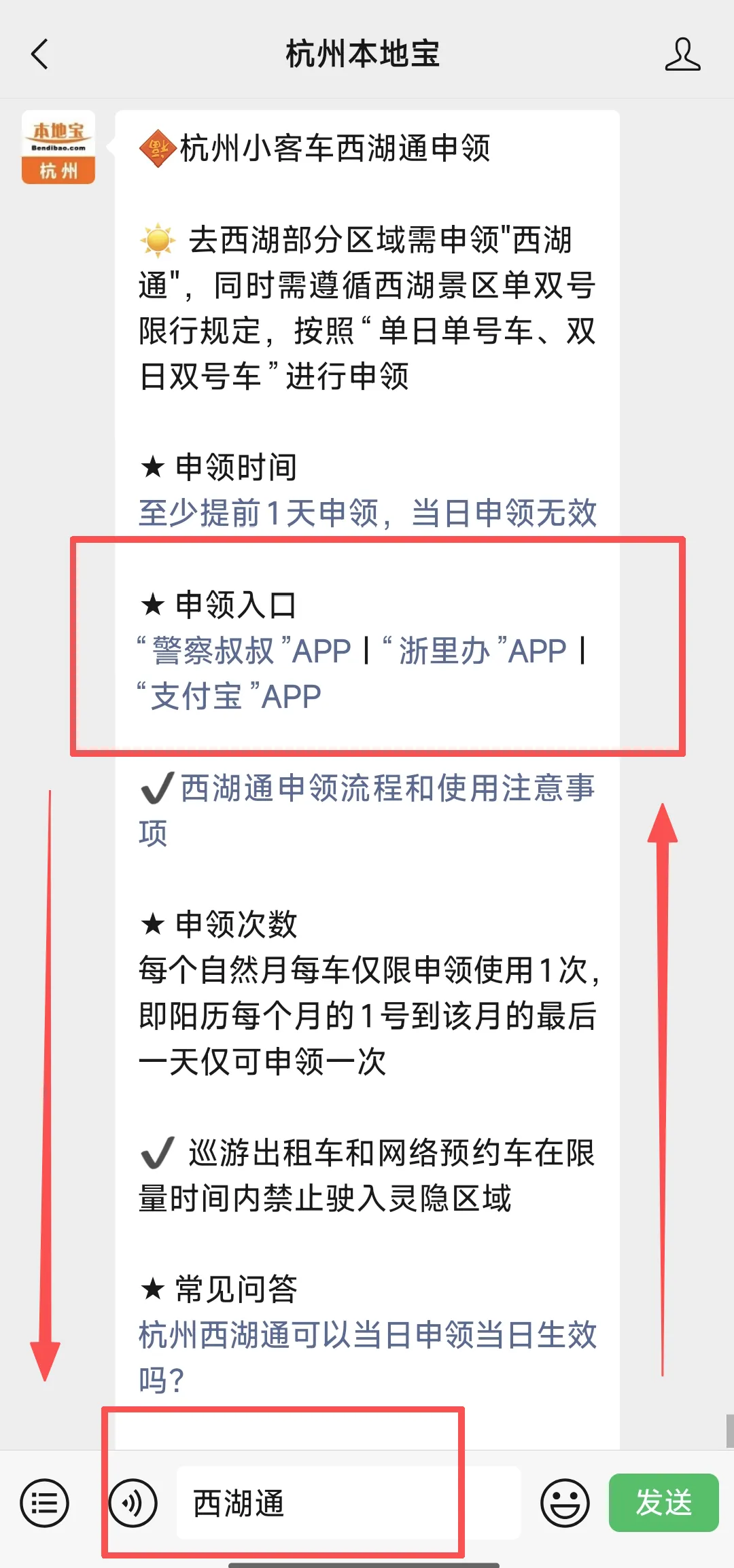734x1568 pixels.
Task: Click the green 发送 button
Action: point(663,1503)
